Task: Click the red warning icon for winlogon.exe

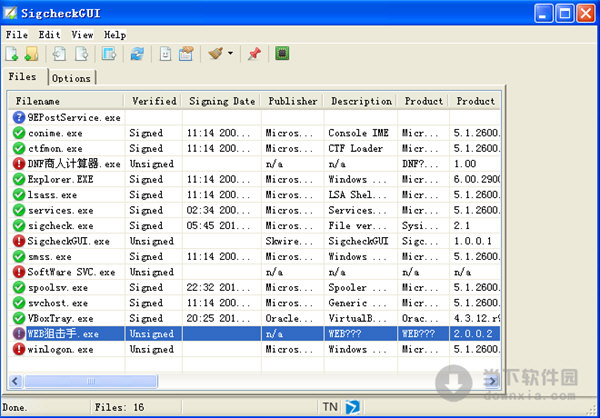Action: (19, 349)
